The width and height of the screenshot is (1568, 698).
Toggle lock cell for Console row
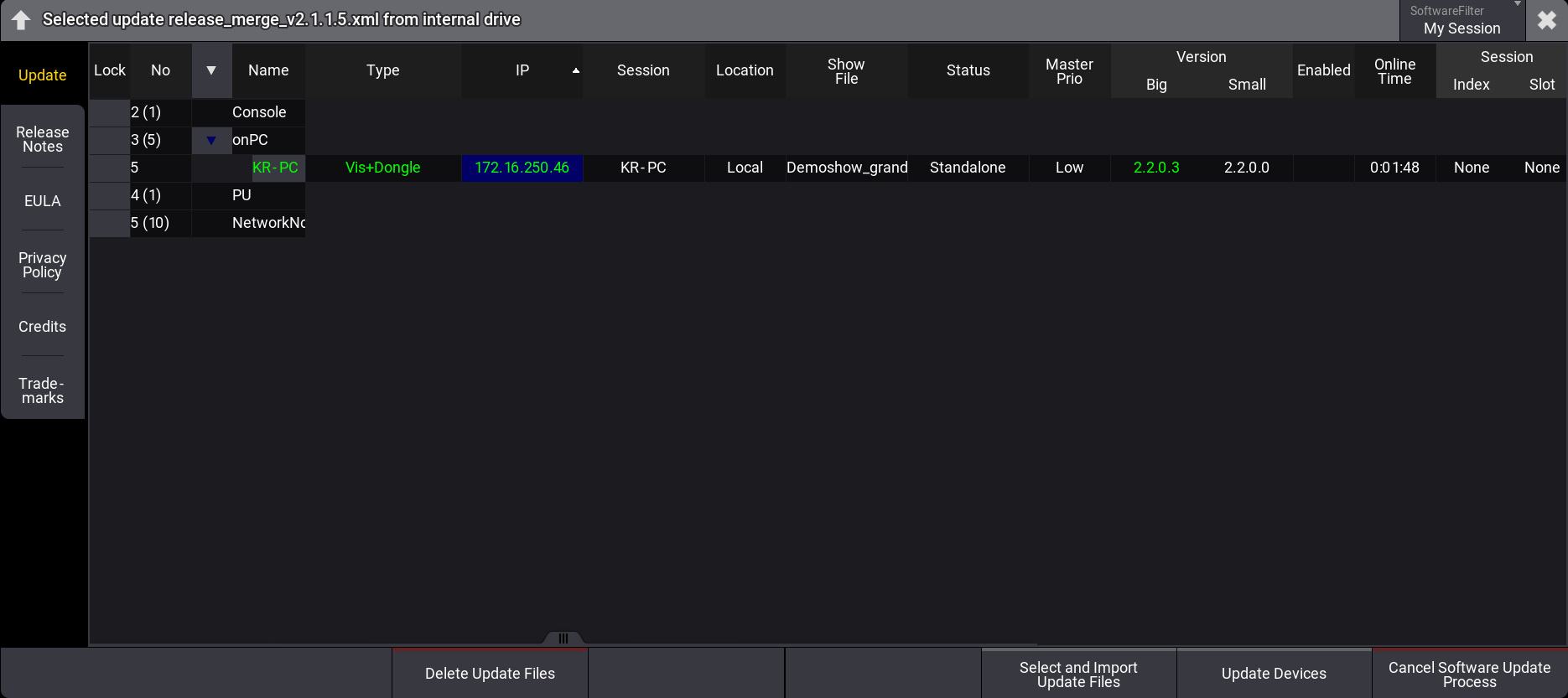tap(110, 113)
